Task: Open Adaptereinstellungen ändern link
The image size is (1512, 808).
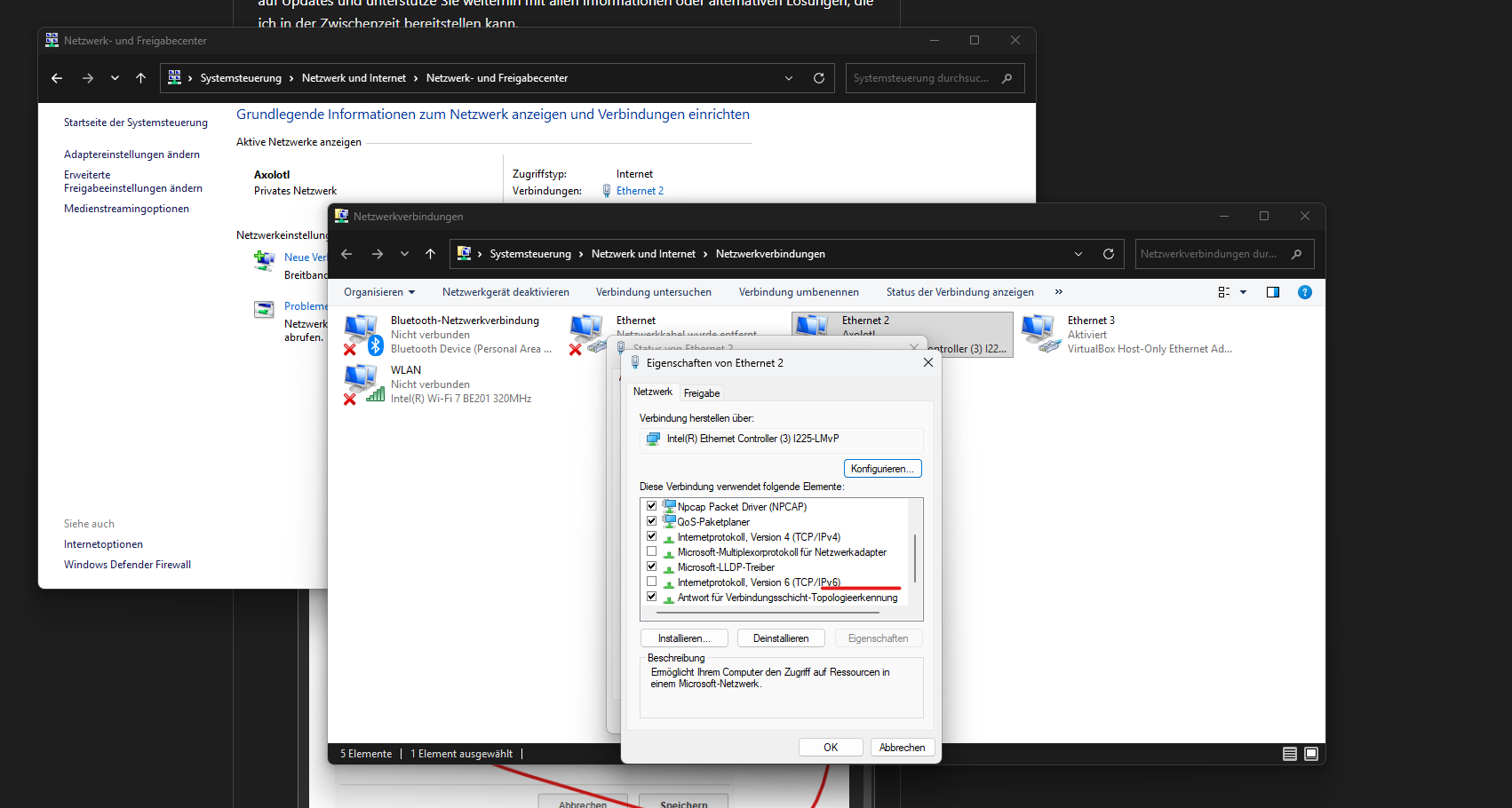Action: click(131, 154)
